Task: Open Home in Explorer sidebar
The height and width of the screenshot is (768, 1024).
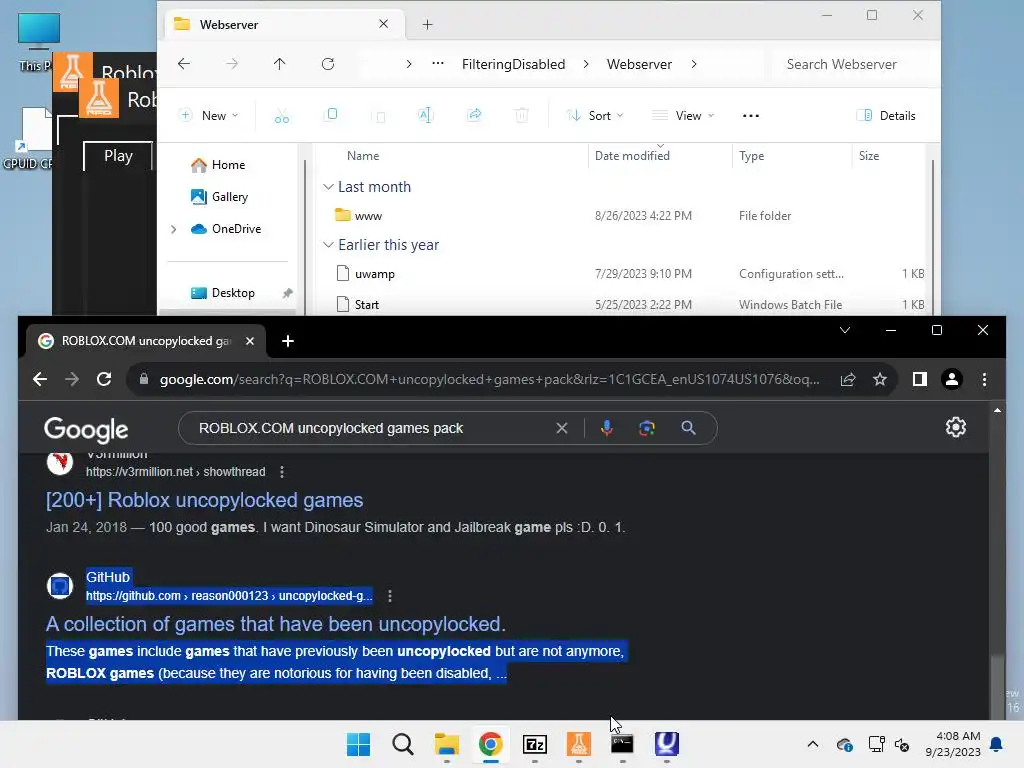Action: click(218, 165)
